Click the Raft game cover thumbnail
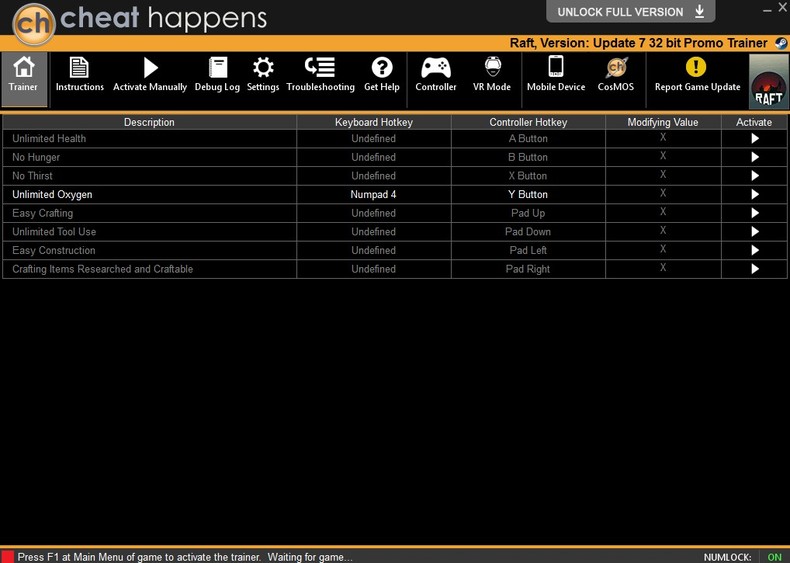The width and height of the screenshot is (790, 563). pos(768,81)
